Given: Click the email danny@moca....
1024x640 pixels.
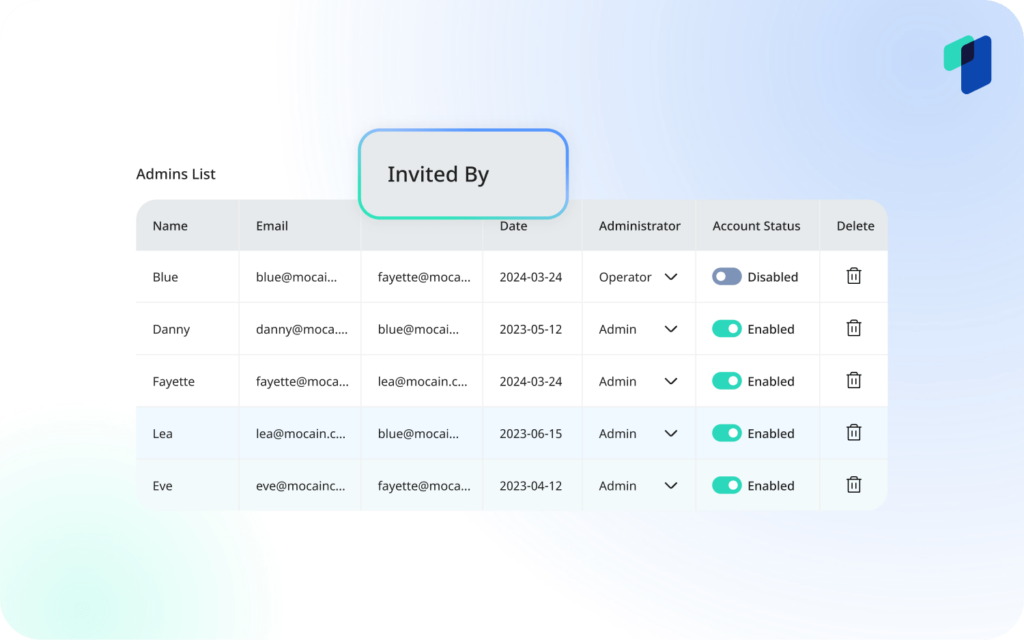Looking at the screenshot, I should click(302, 329).
